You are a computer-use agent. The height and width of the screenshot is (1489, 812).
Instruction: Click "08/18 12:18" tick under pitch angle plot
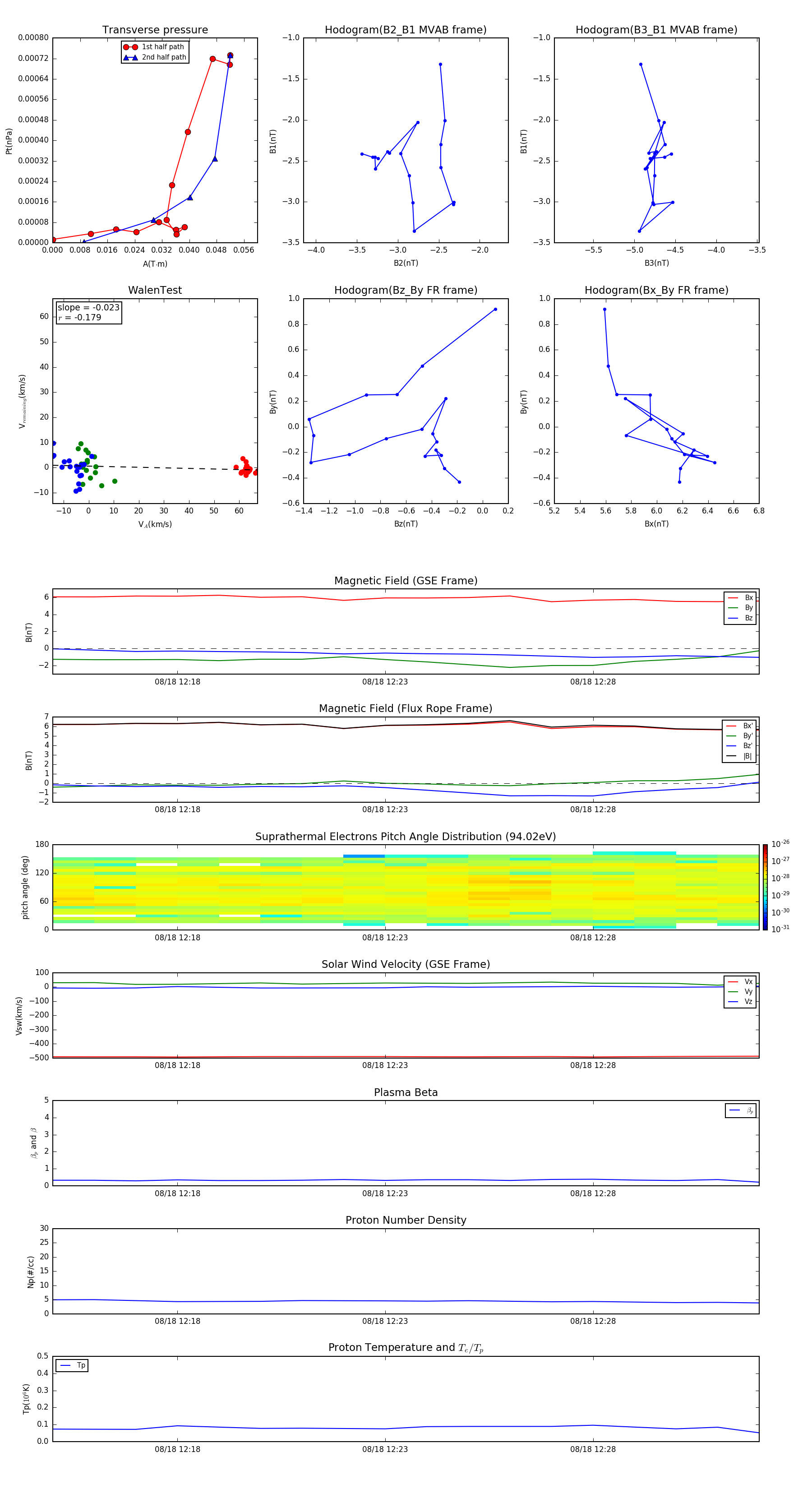click(x=177, y=937)
